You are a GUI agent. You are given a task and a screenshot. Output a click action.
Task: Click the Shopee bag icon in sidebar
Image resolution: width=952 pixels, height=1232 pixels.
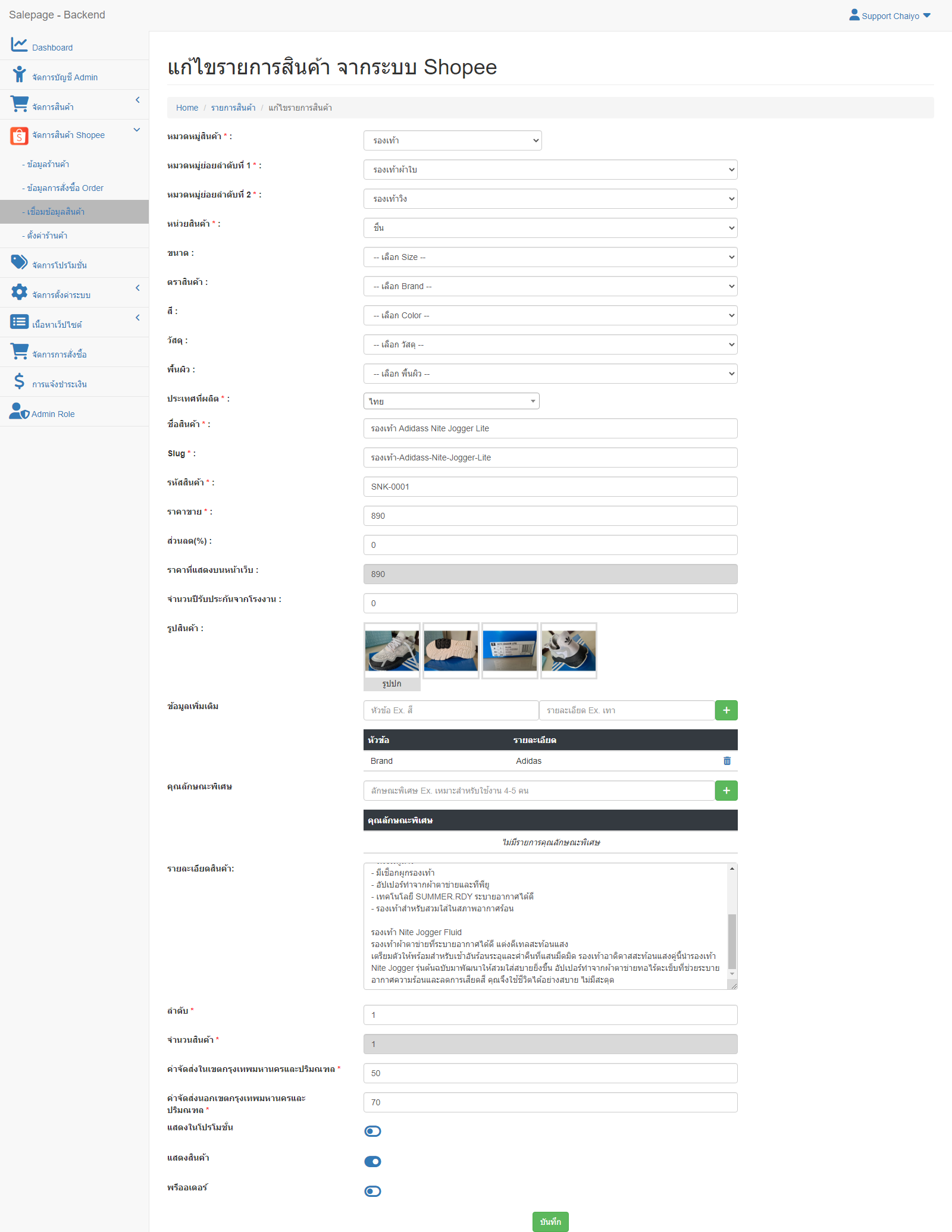19,136
